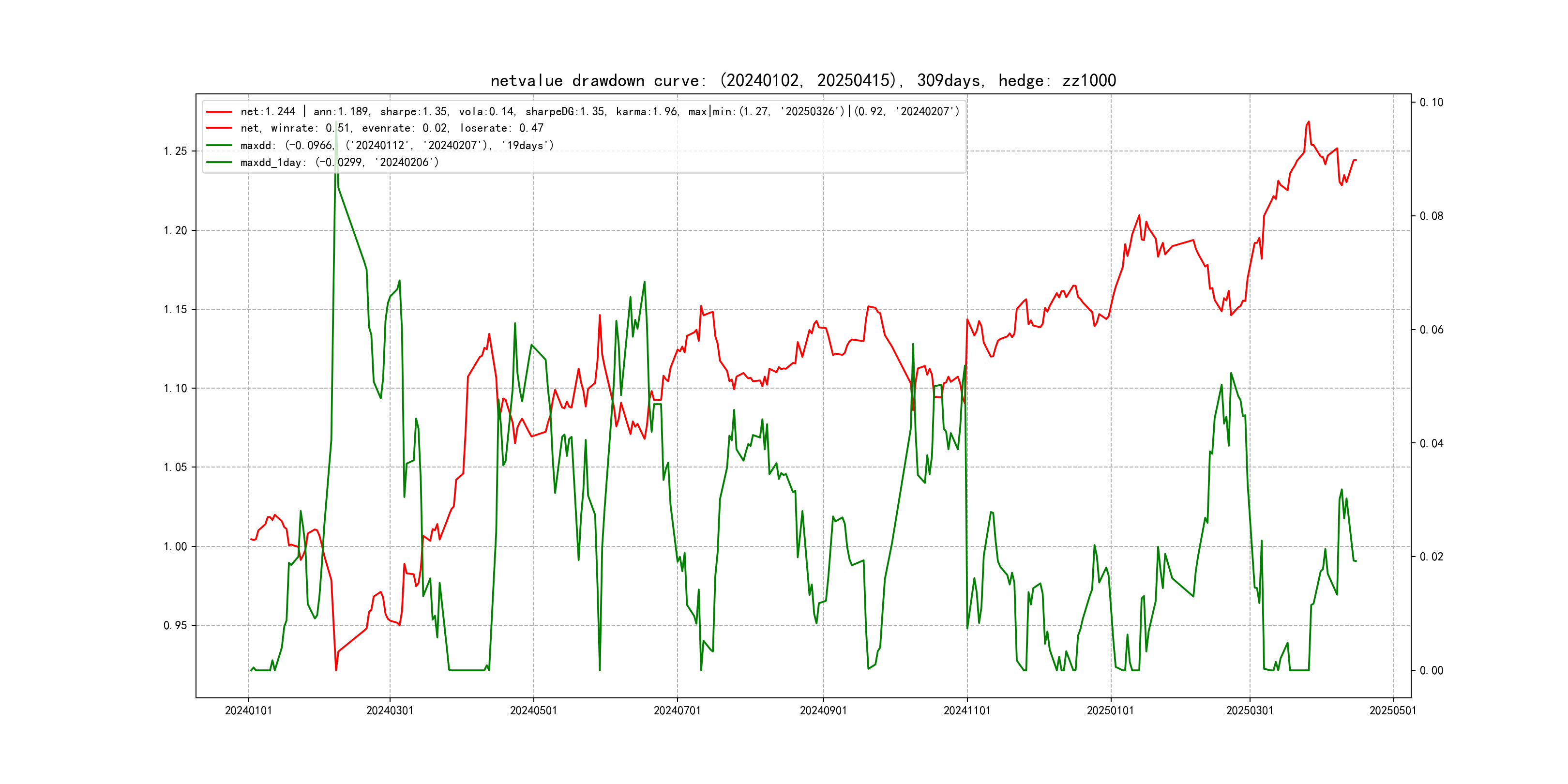Viewport: 1568px width, 784px height.
Task: Click the red line swatch beside net:1.244 legend entry
Action: 219,111
